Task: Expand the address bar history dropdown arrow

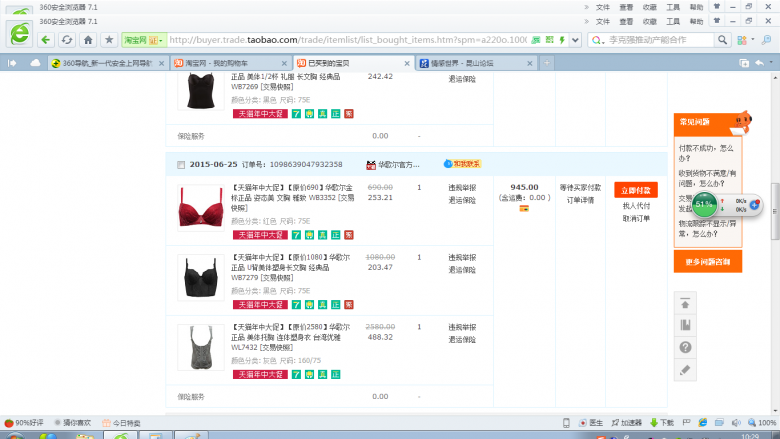Action: click(x=575, y=40)
